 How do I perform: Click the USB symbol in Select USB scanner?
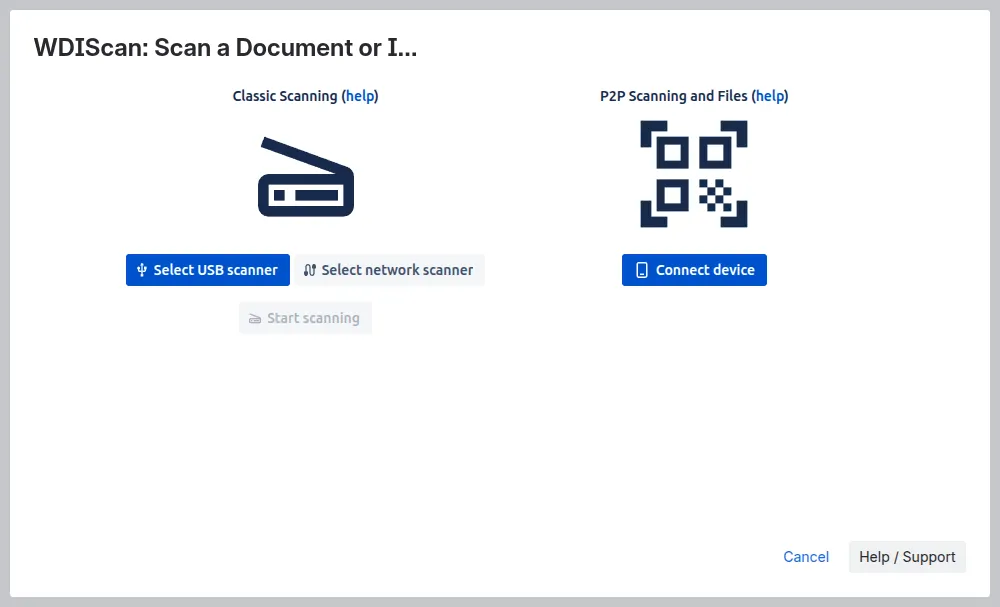point(142,270)
